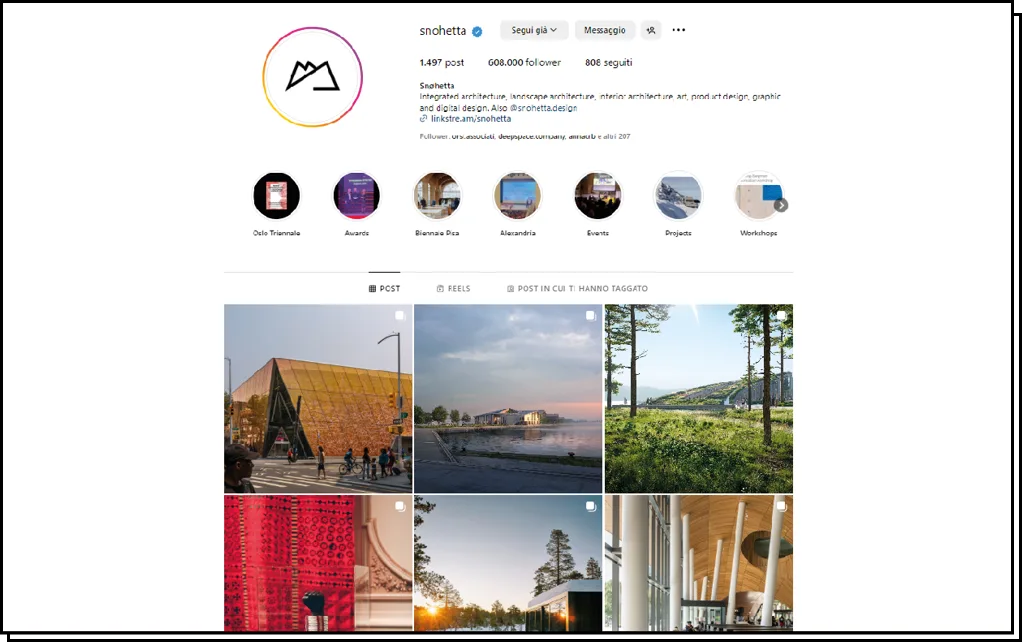
Task: View the 608.000 follower list
Action: click(524, 63)
